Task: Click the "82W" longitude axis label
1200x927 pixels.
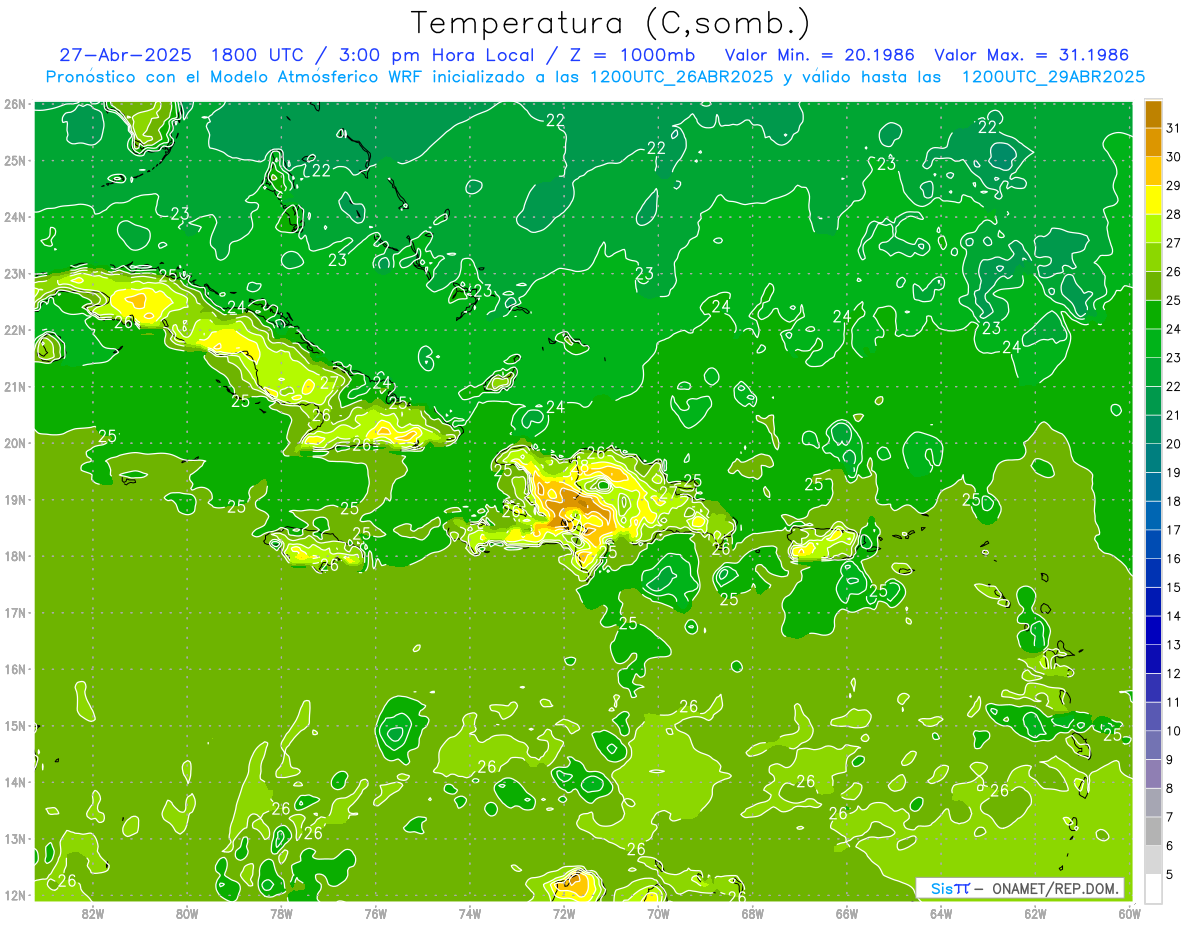Action: [x=93, y=913]
